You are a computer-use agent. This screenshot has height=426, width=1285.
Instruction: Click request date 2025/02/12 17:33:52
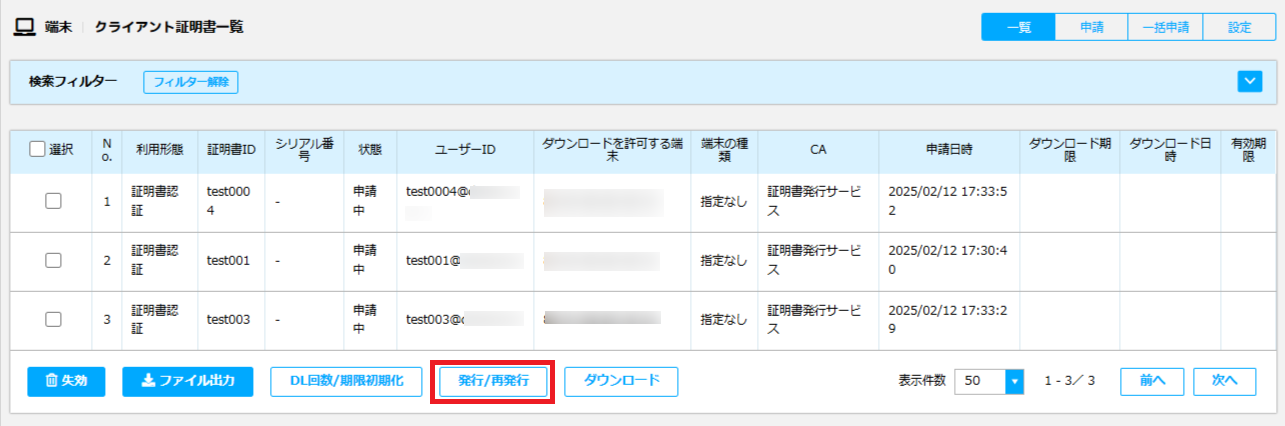click(x=947, y=201)
